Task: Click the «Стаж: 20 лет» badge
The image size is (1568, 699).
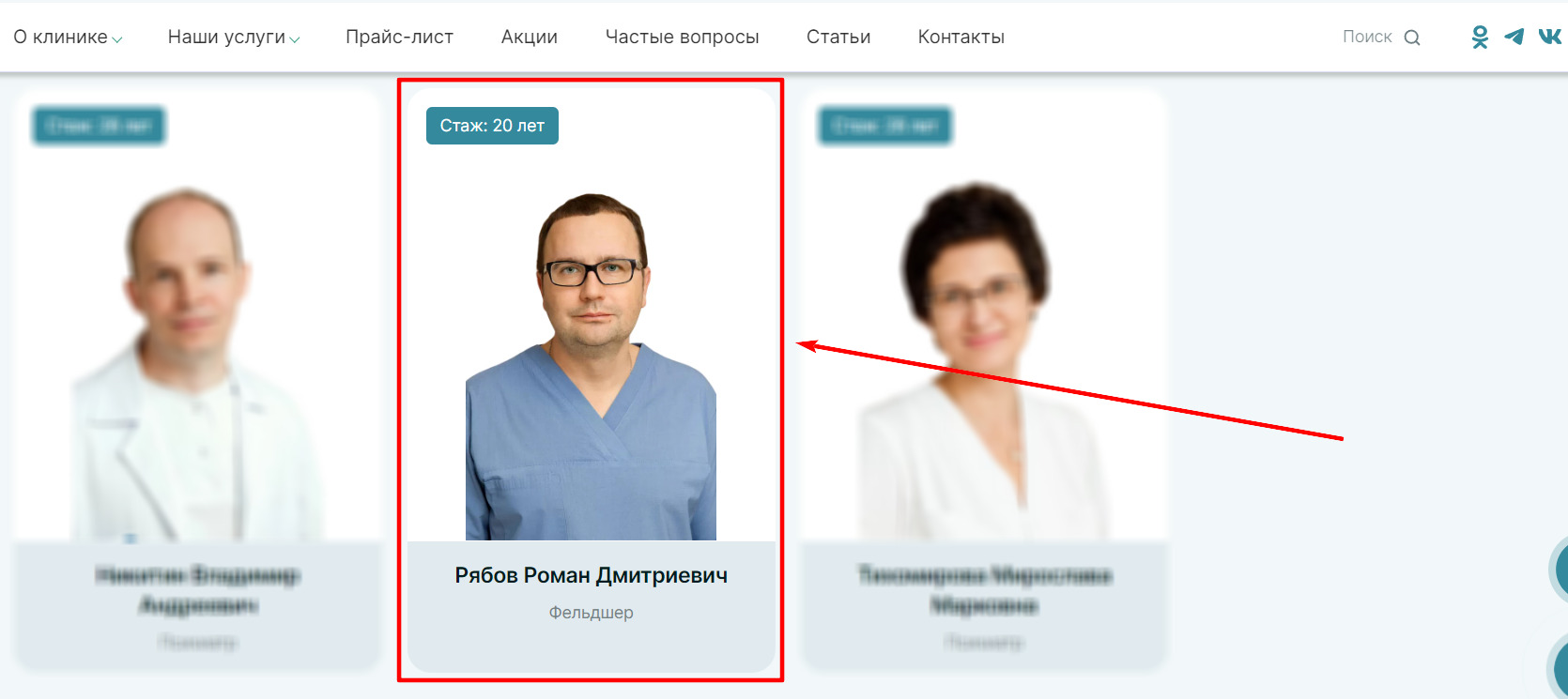Action: coord(492,126)
